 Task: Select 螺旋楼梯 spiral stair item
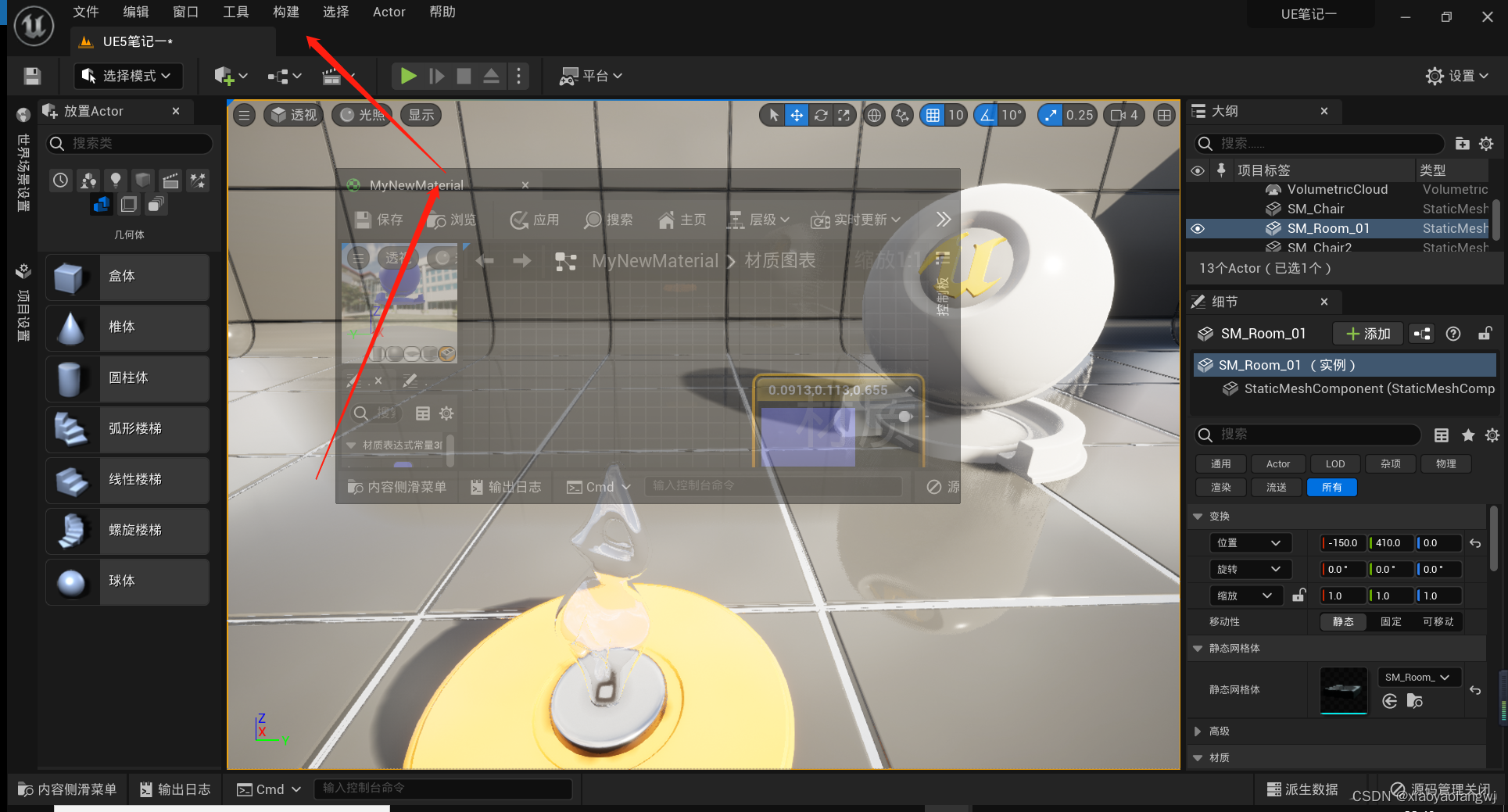tap(127, 531)
